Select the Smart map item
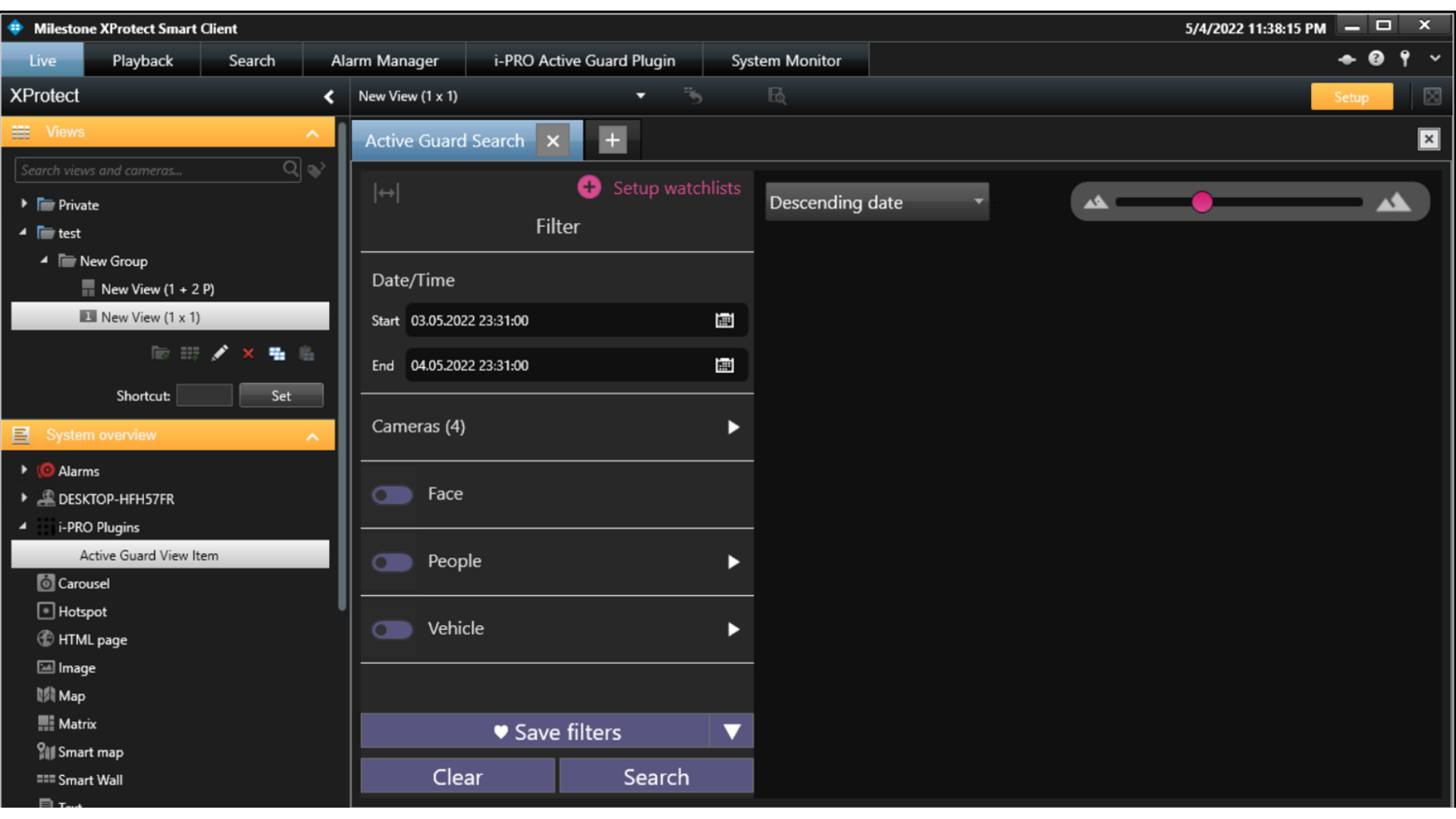 pyautogui.click(x=80, y=752)
